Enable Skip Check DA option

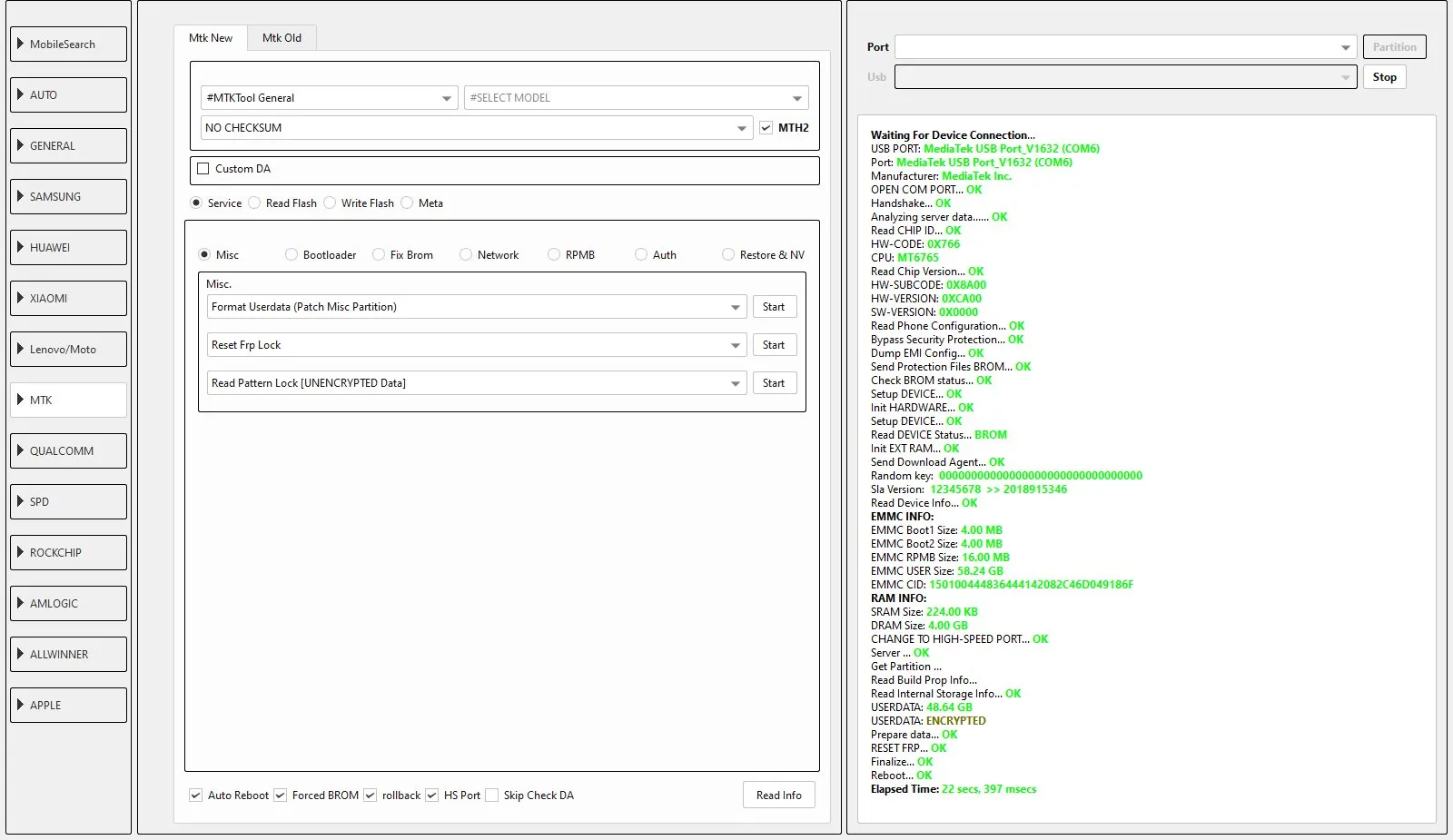click(492, 796)
